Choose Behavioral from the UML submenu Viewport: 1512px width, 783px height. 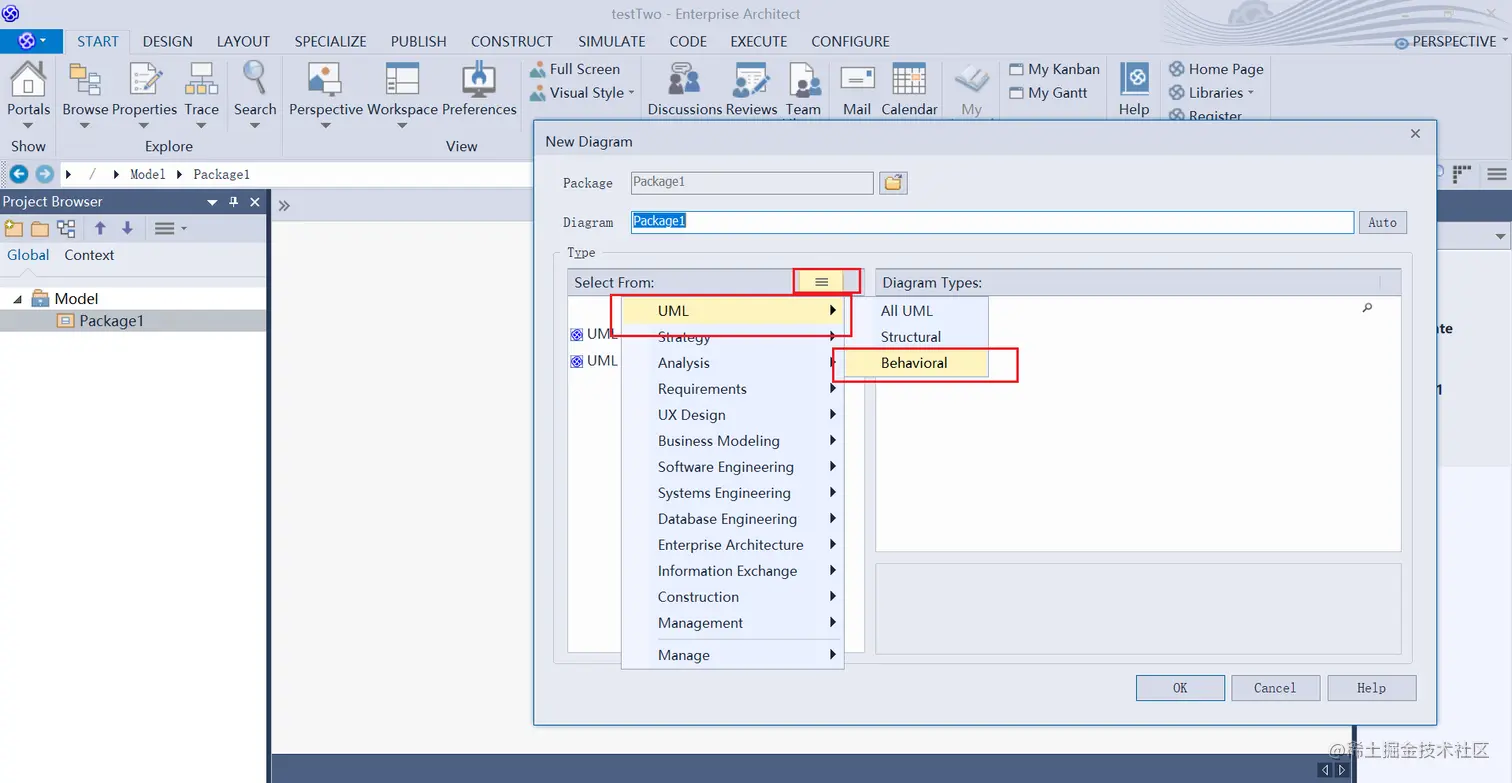click(x=914, y=363)
